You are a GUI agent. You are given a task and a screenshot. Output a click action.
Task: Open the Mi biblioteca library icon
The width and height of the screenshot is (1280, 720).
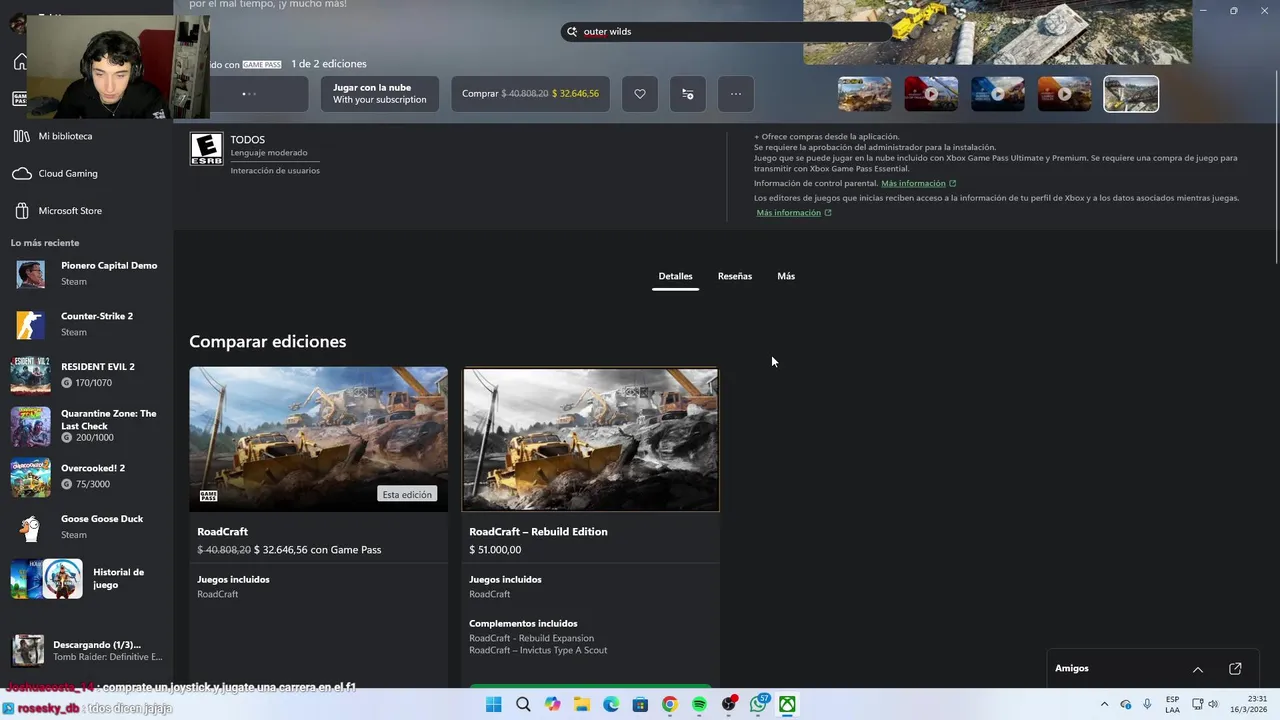[21, 136]
